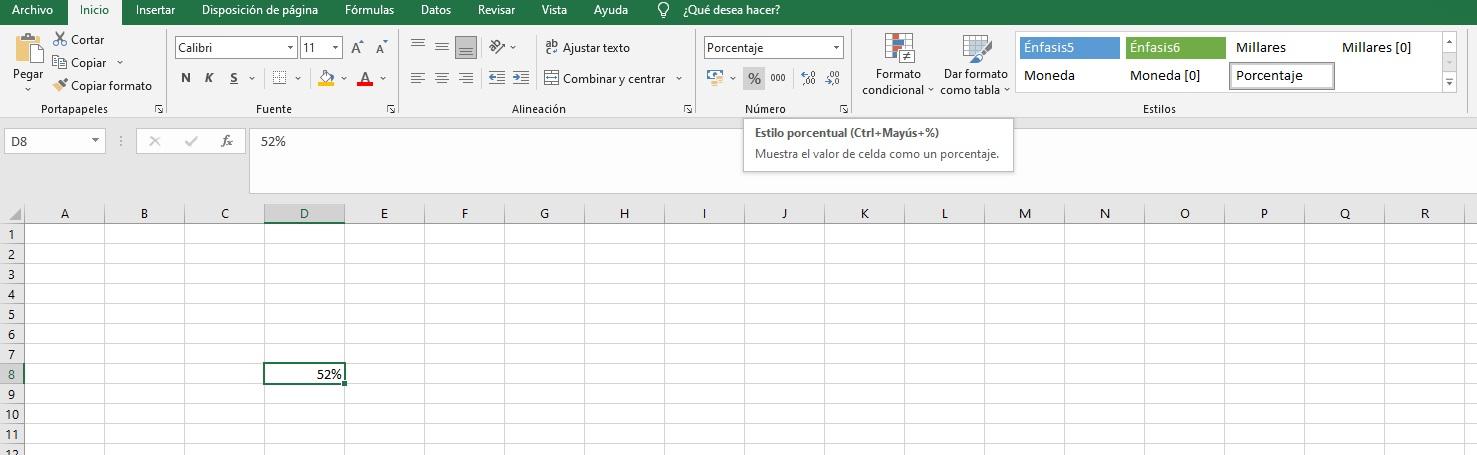The width and height of the screenshot is (1477, 455).
Task: Open the Insertar ribbon tab
Action: (x=155, y=10)
